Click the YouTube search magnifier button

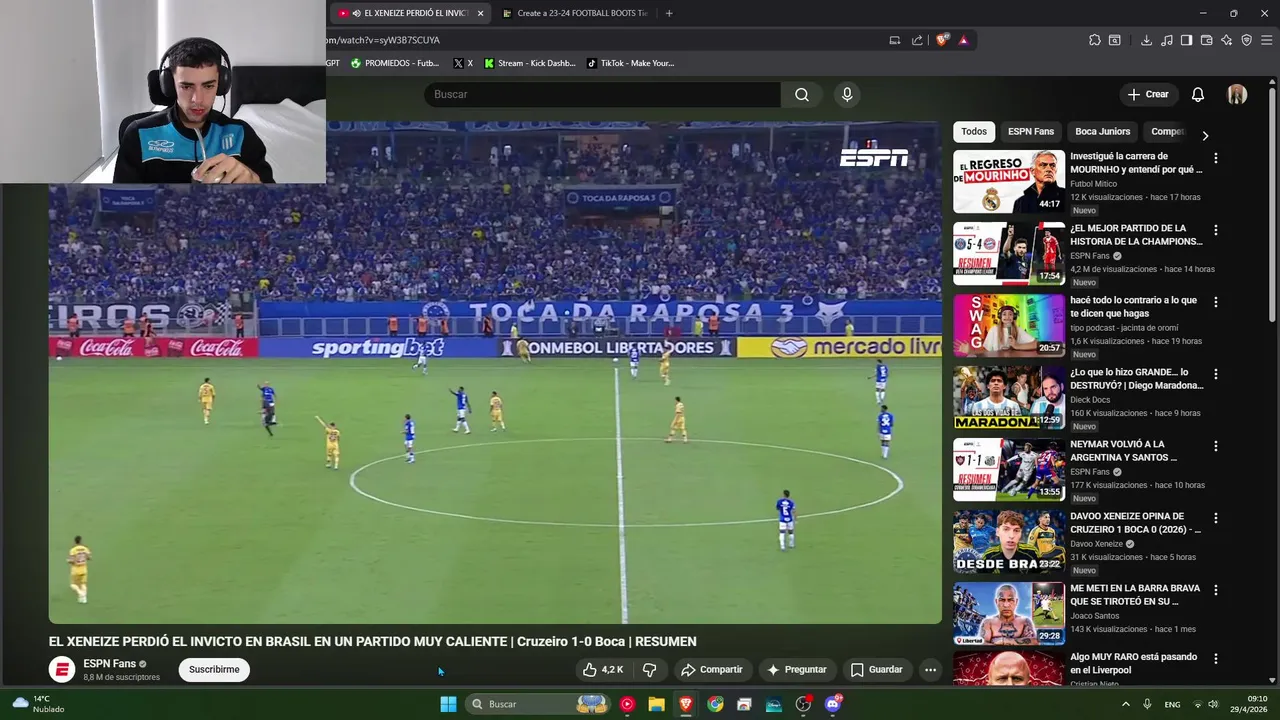[x=802, y=94]
